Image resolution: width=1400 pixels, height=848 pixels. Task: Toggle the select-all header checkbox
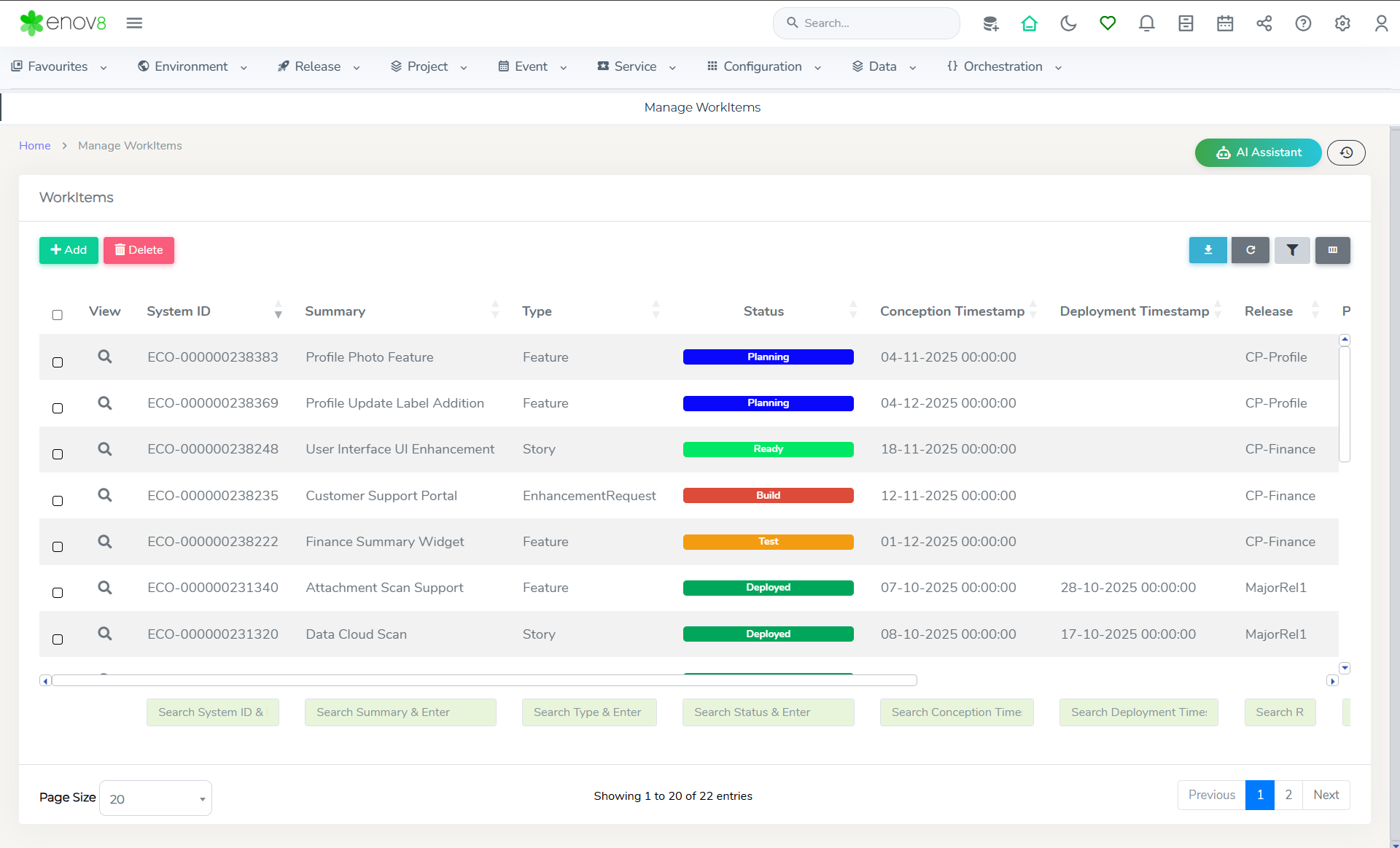click(x=58, y=315)
